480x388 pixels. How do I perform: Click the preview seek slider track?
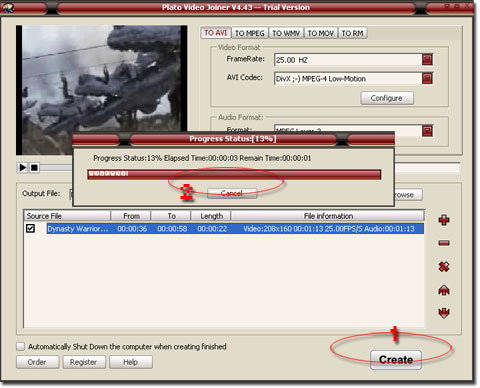click(56, 168)
